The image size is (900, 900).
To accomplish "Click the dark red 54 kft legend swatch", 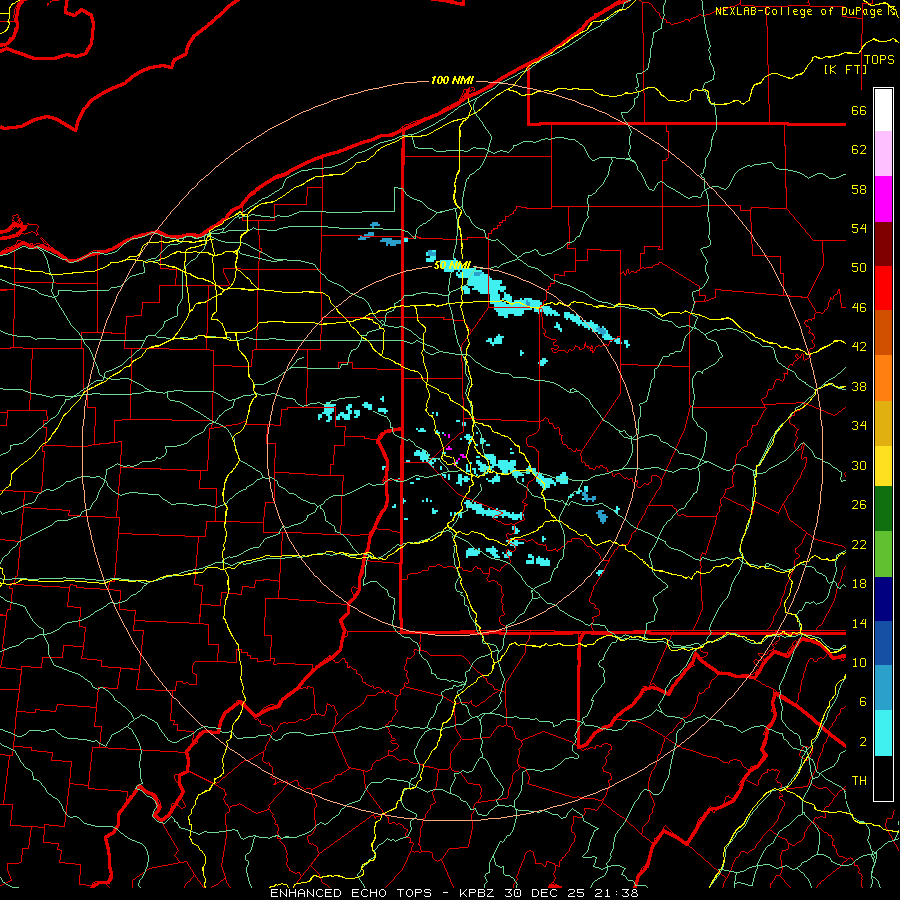I will pyautogui.click(x=883, y=243).
